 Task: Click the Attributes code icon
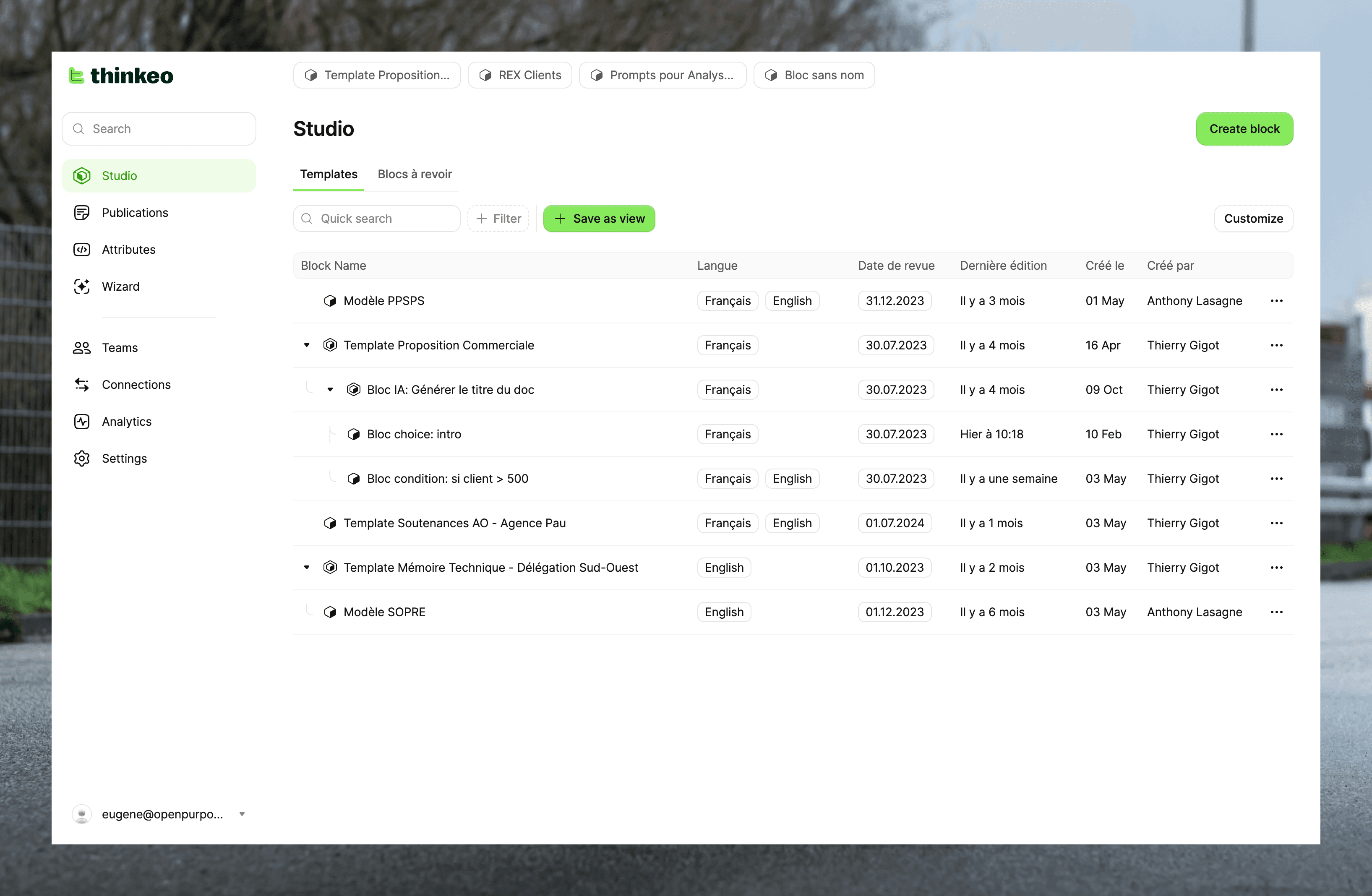pyautogui.click(x=82, y=250)
